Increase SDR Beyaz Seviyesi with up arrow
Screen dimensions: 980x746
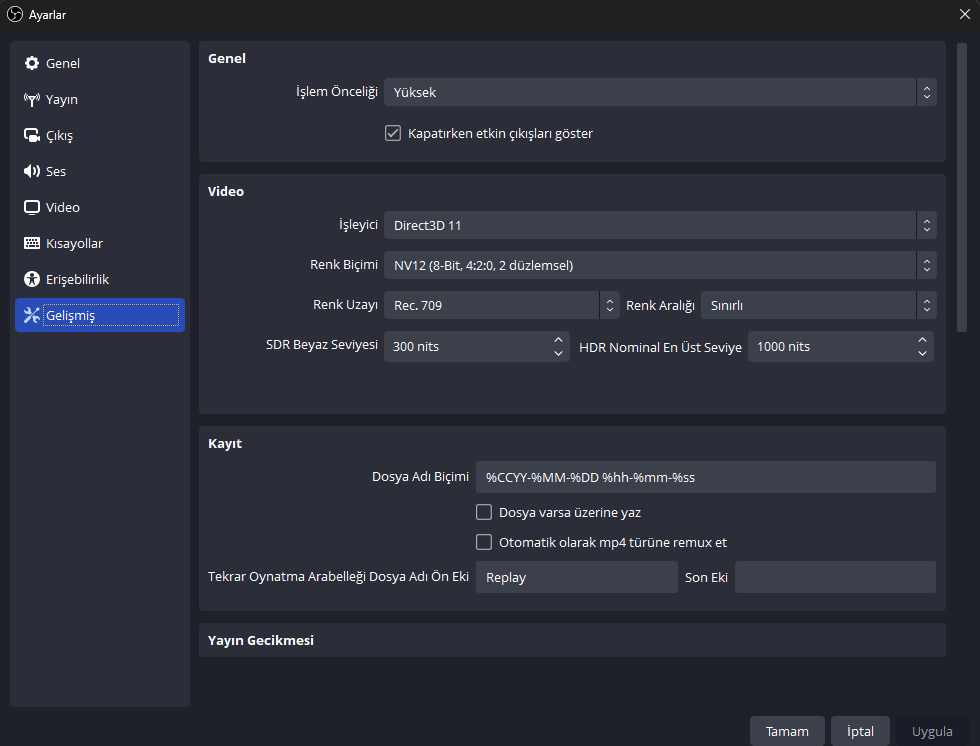point(558,339)
